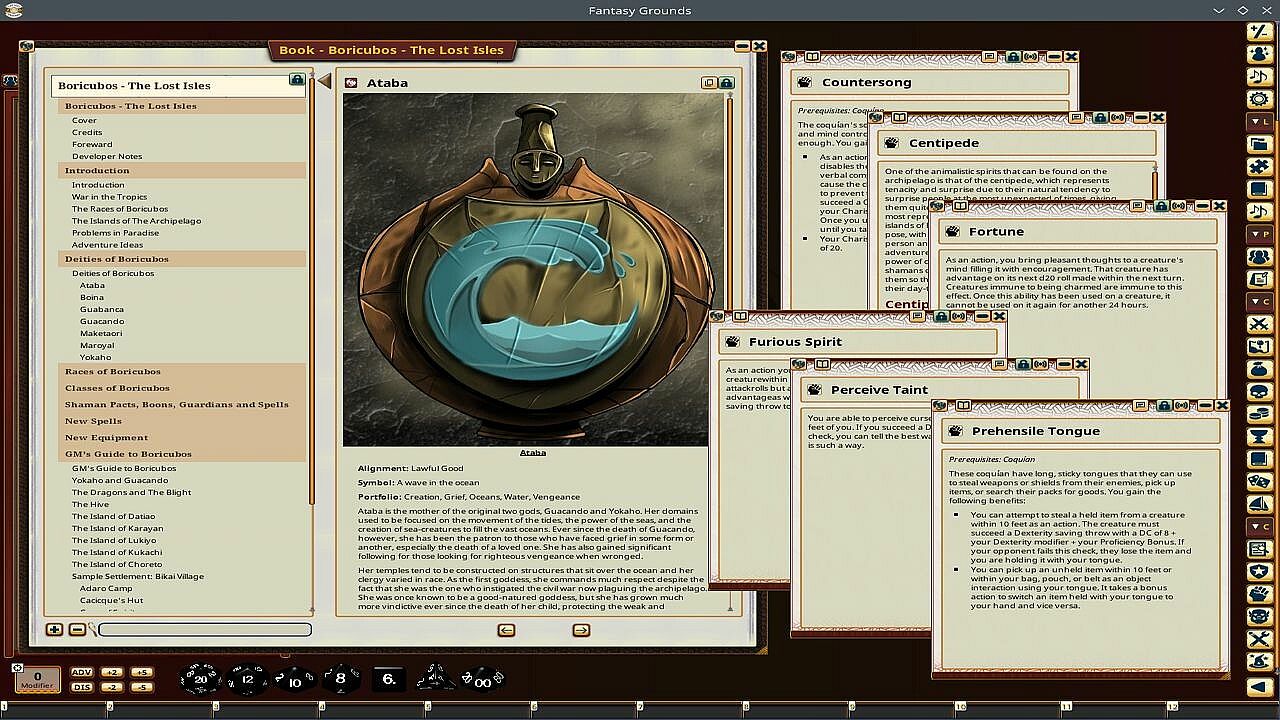
Task: Expand the New Spells section
Action: tap(182, 421)
